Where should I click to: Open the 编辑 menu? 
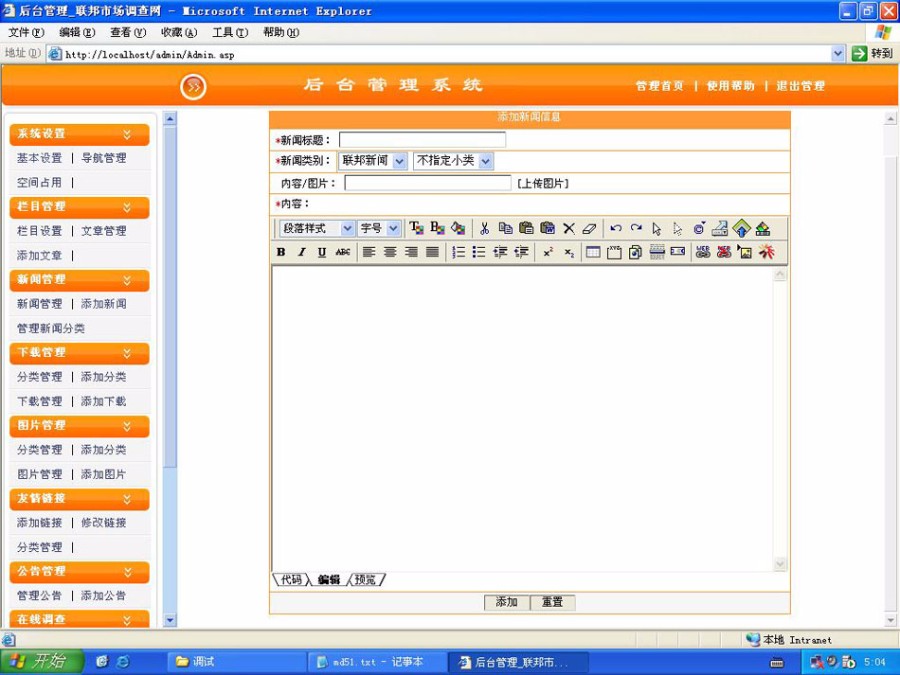pos(77,33)
